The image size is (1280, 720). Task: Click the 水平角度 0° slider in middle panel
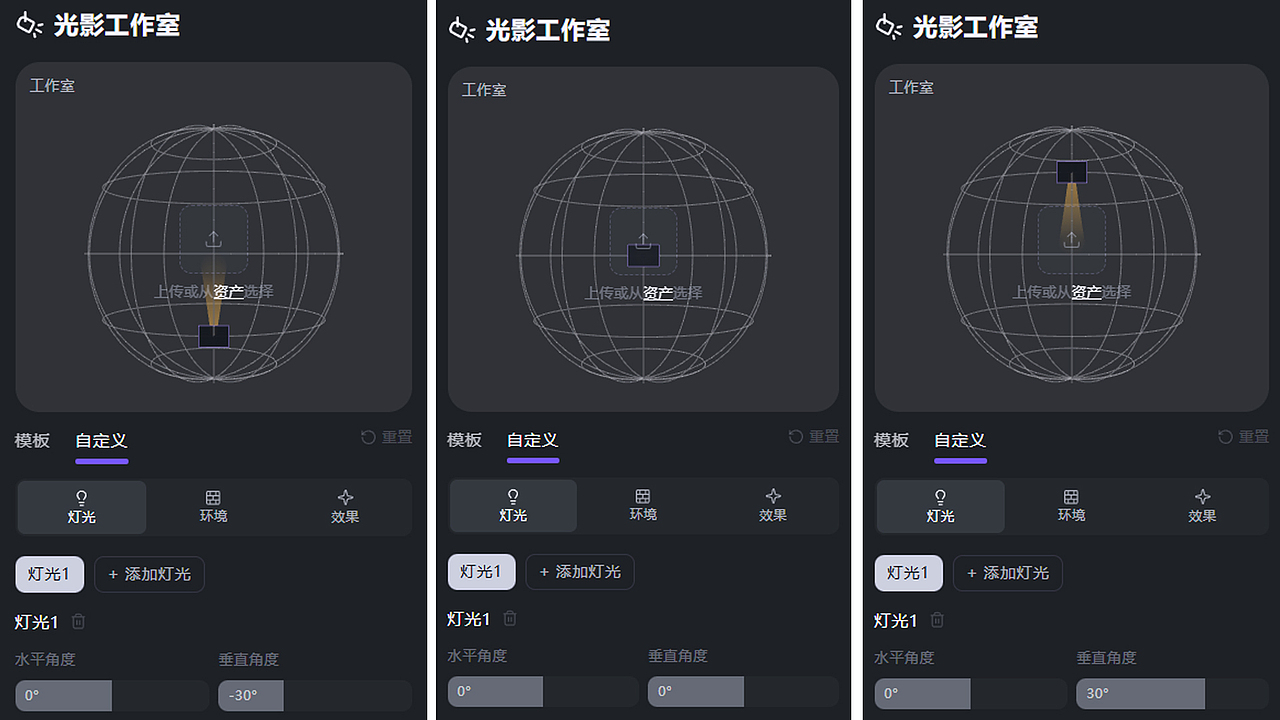tap(543, 691)
